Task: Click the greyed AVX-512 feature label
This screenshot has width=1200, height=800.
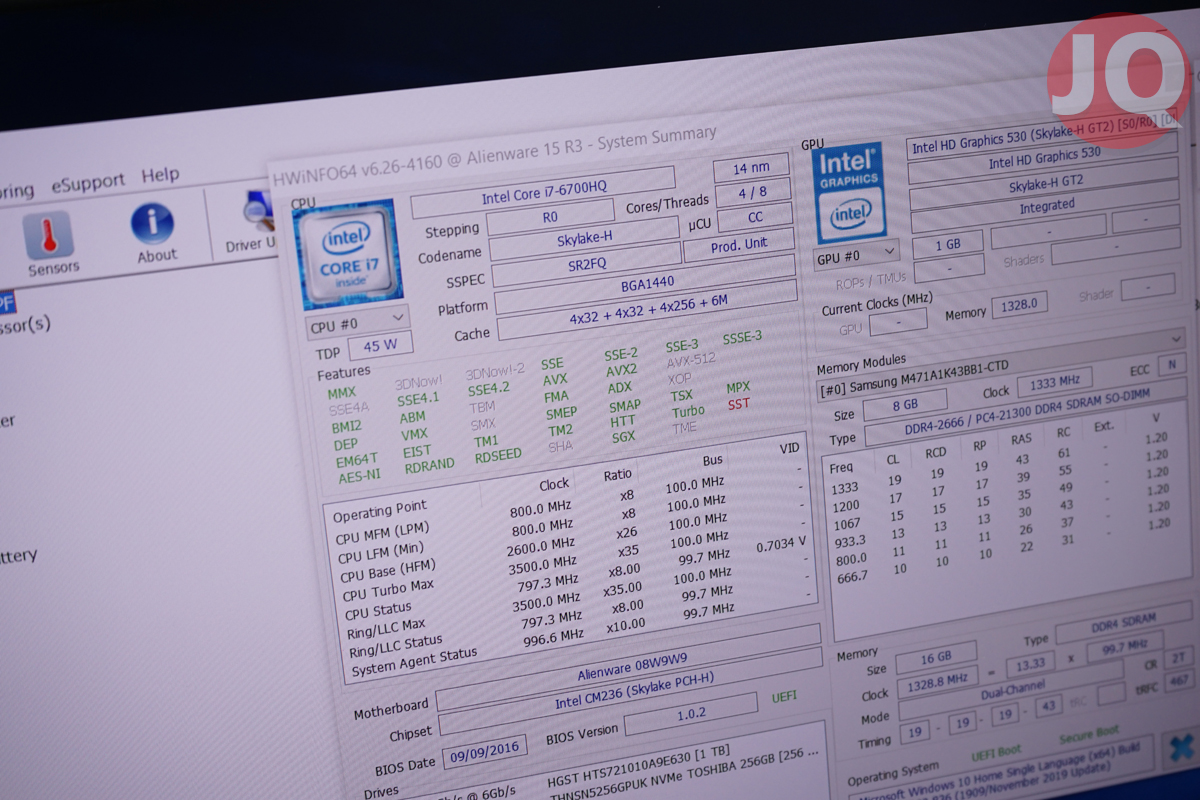Action: pyautogui.click(x=691, y=360)
